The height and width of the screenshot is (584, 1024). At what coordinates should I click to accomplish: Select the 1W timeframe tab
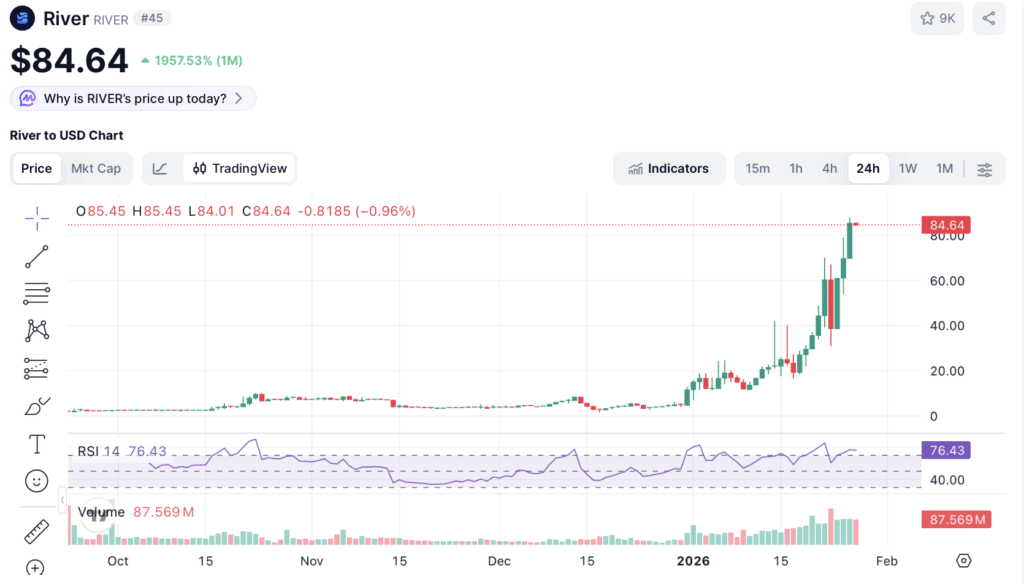coord(908,169)
